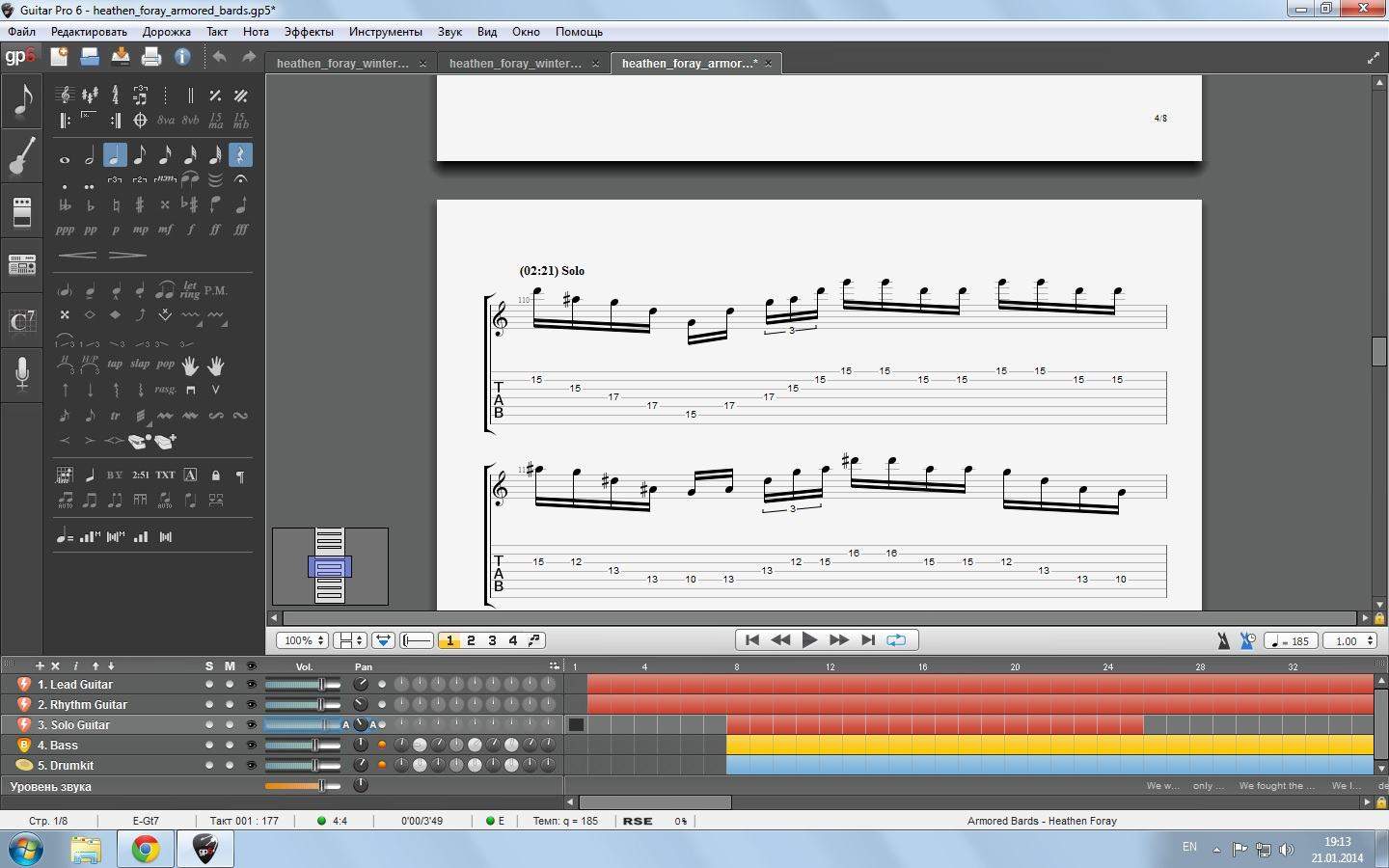1389x868 pixels.
Task: Click the Print score icon
Action: (x=150, y=57)
